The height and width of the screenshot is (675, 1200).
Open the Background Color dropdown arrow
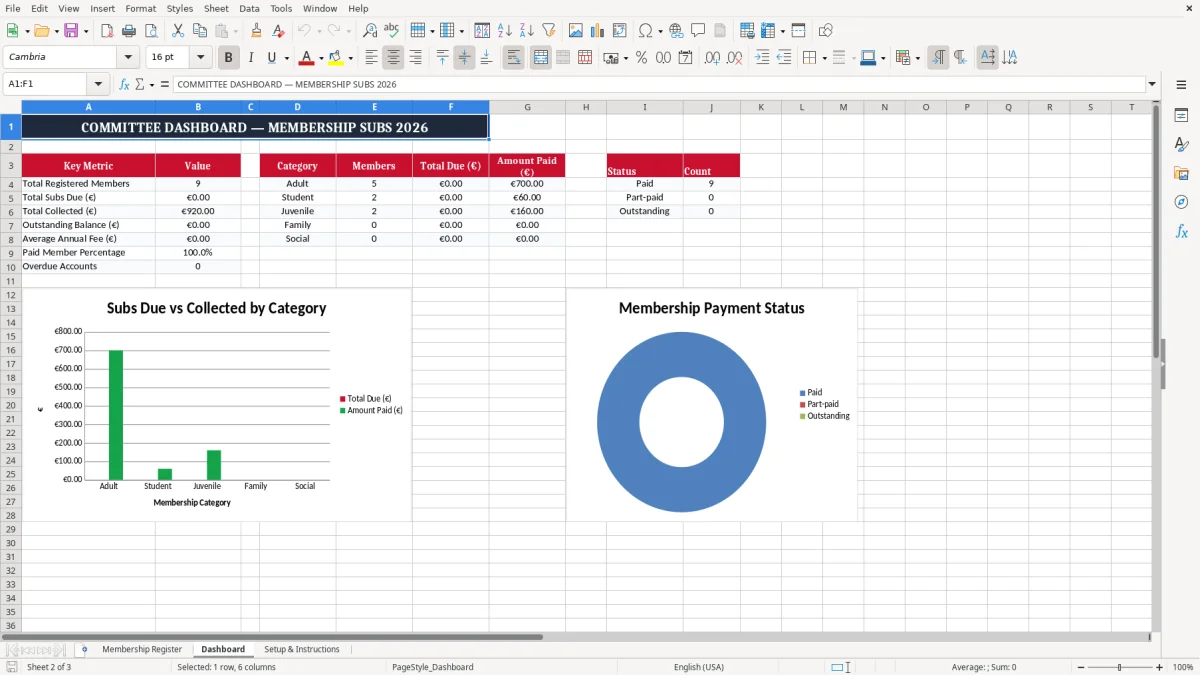click(x=350, y=58)
